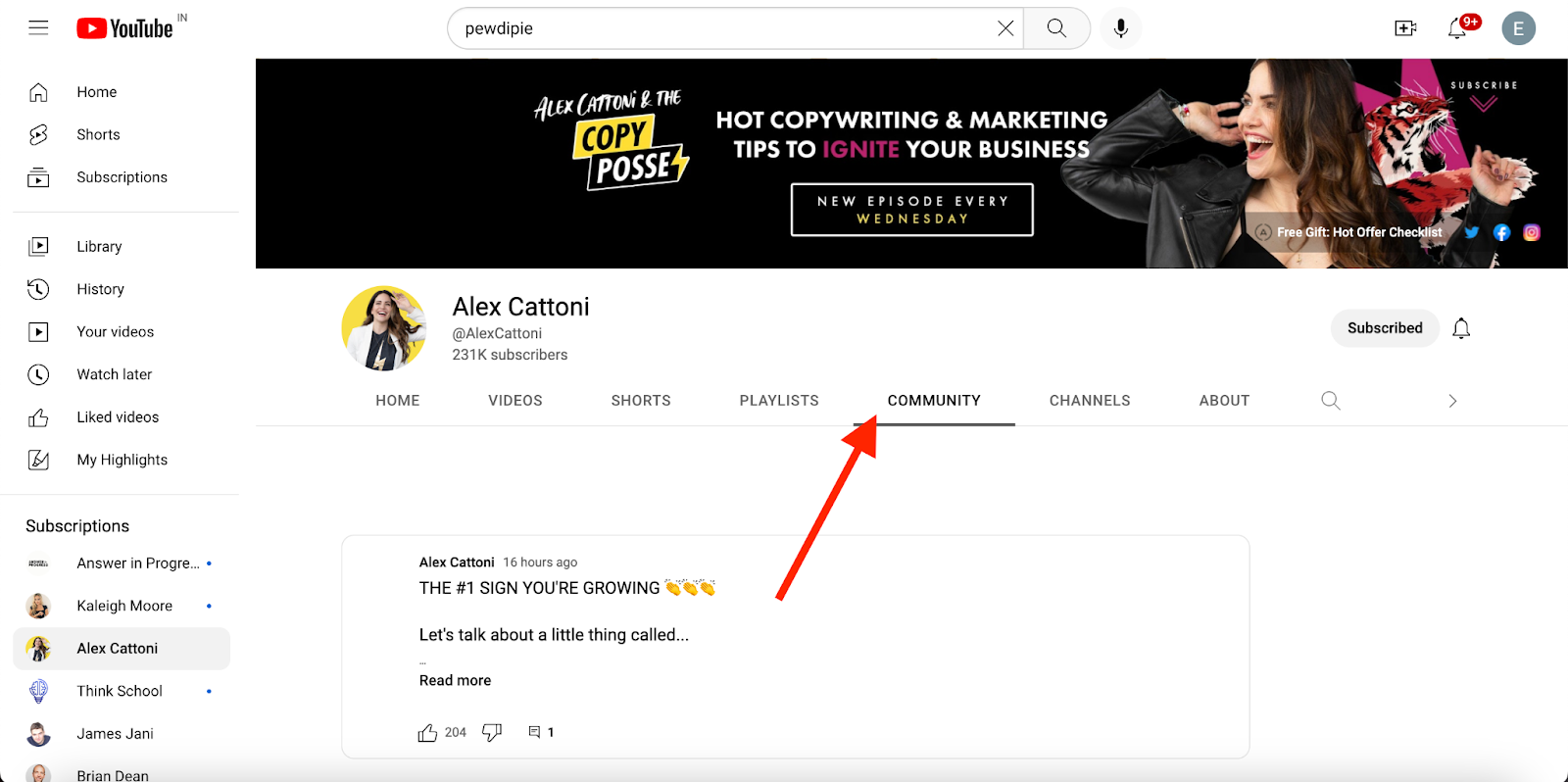Dislike the post with thumbs down icon

point(492,732)
